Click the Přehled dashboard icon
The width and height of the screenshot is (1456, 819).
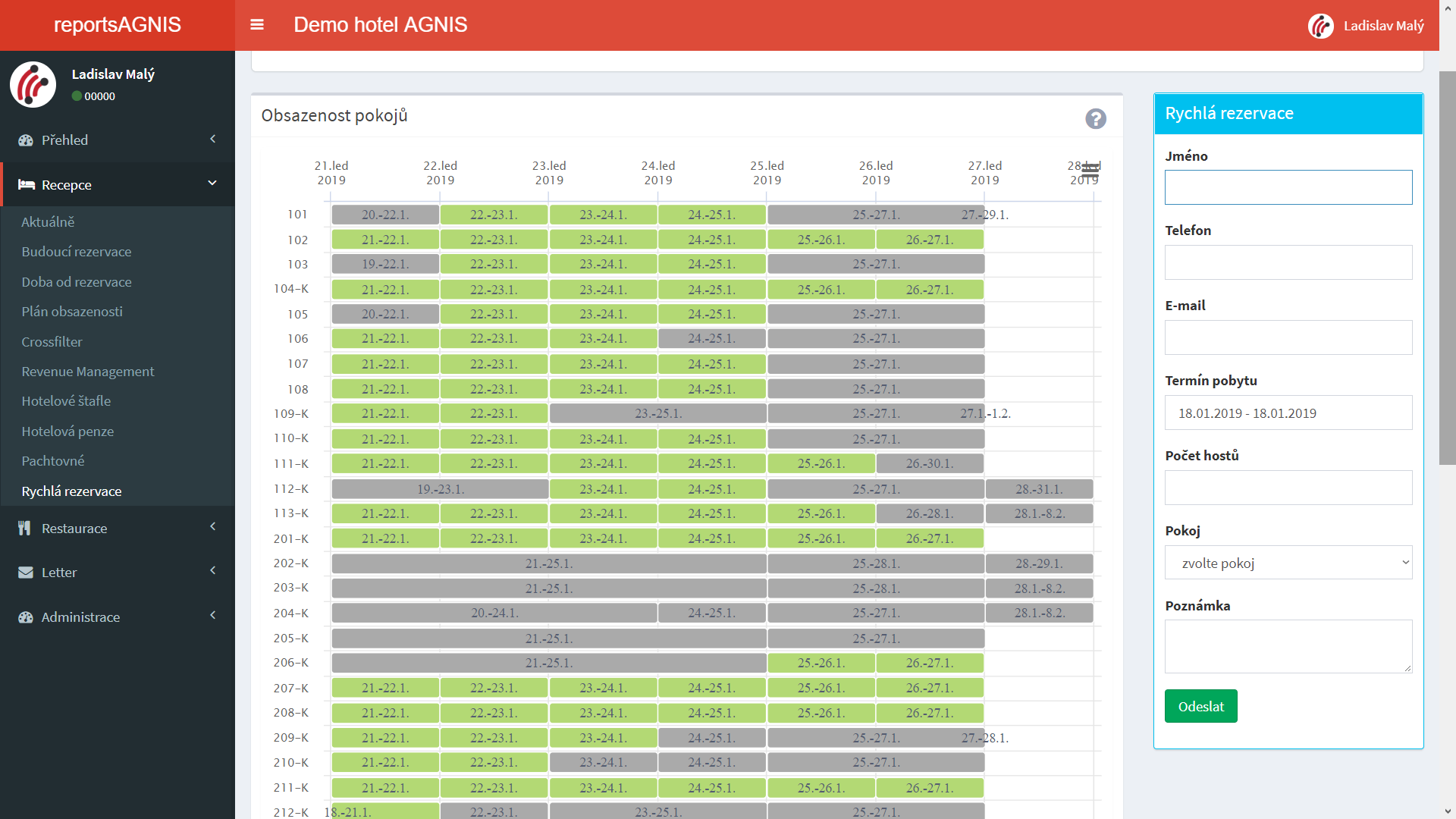[26, 140]
